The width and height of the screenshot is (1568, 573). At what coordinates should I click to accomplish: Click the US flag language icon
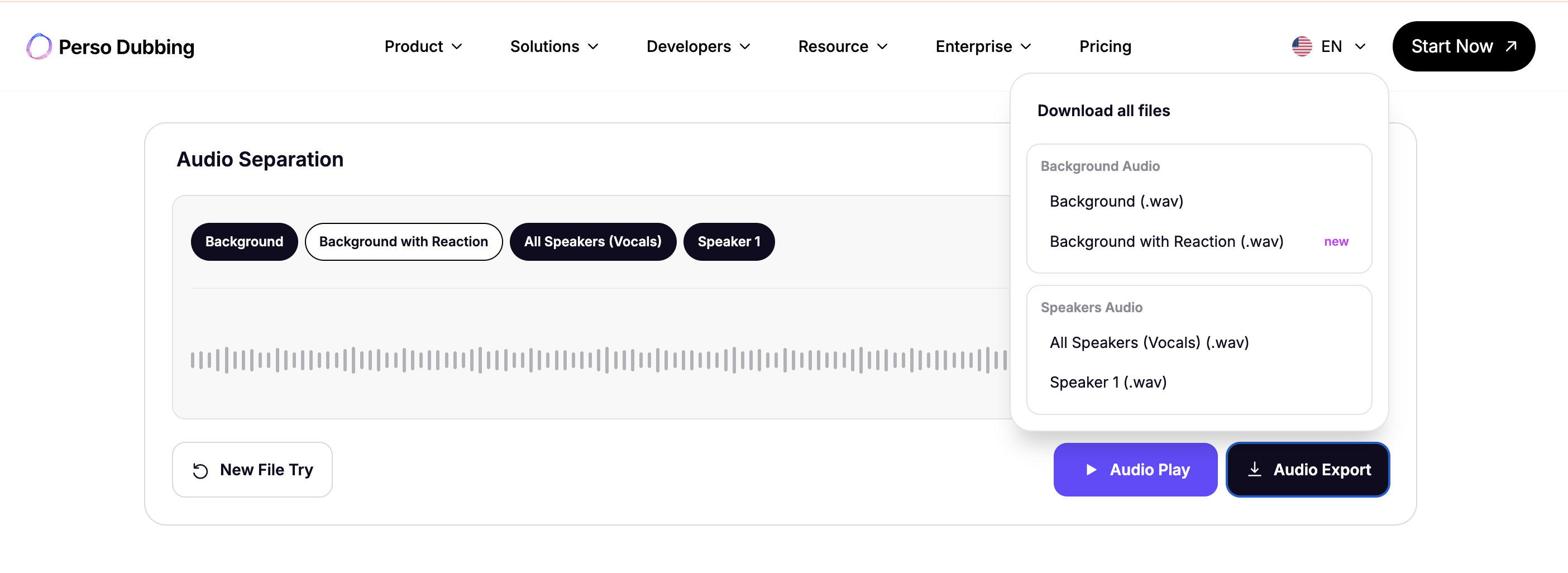click(1302, 46)
